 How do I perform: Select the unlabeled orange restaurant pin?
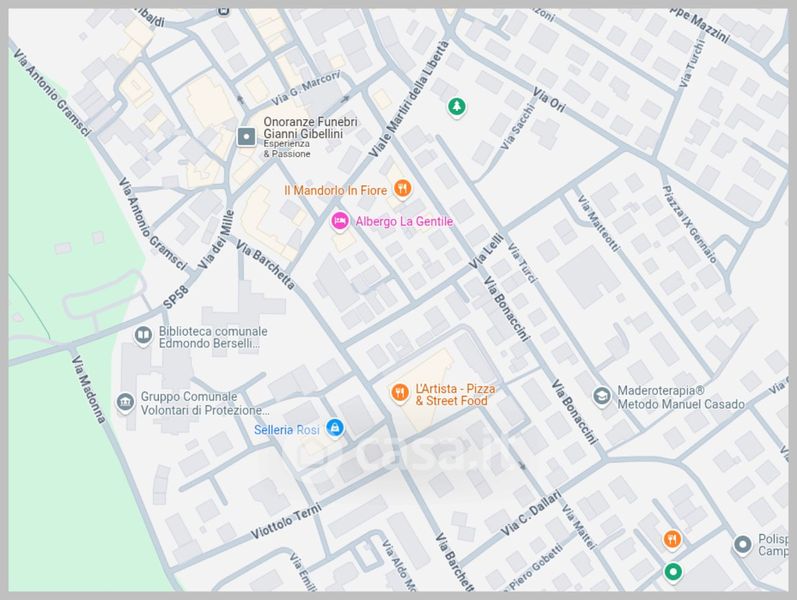674,540
